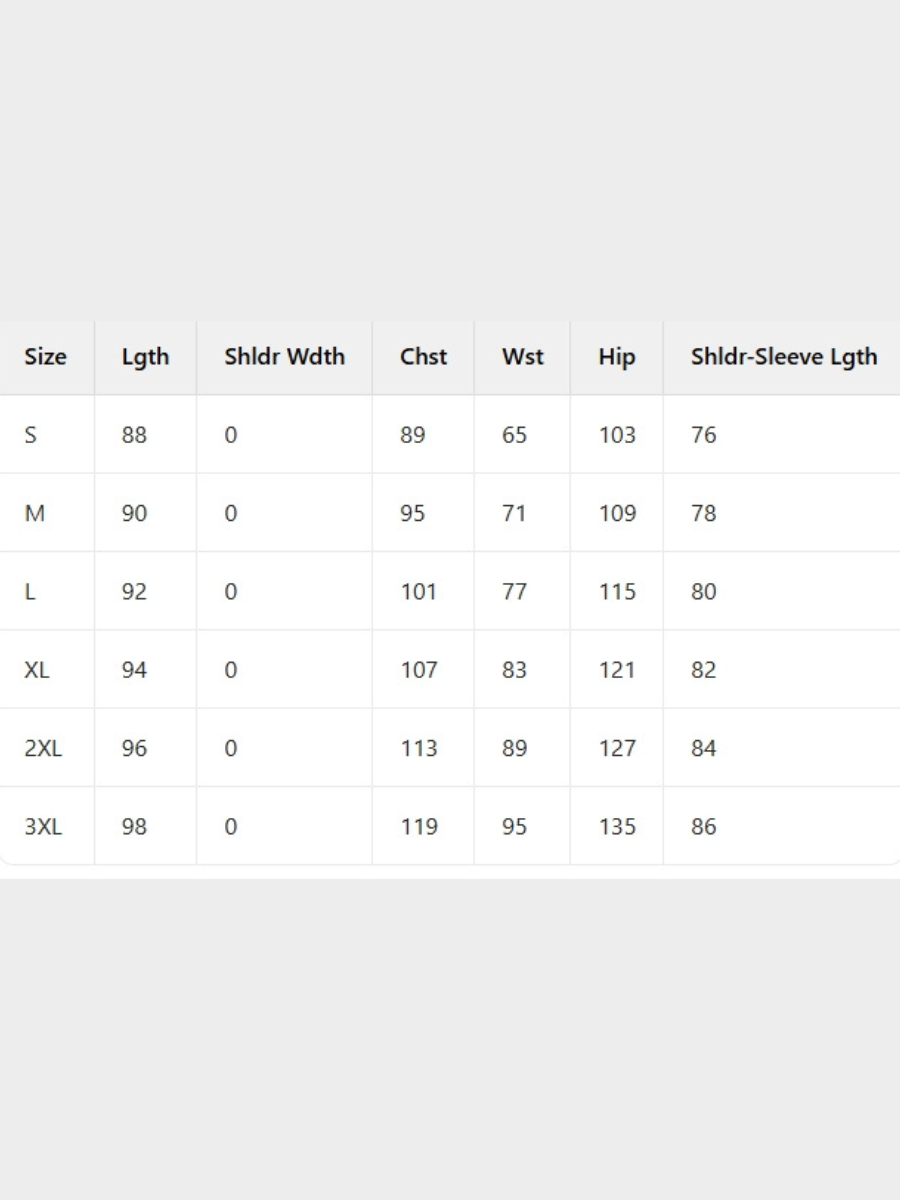900x1200 pixels.
Task: Click the Size column header
Action: [x=46, y=357]
